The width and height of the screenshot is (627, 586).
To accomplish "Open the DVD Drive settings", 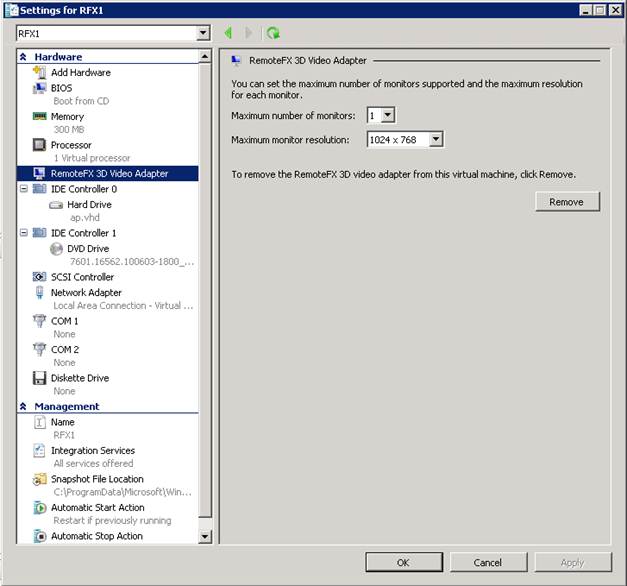I will 88,249.
